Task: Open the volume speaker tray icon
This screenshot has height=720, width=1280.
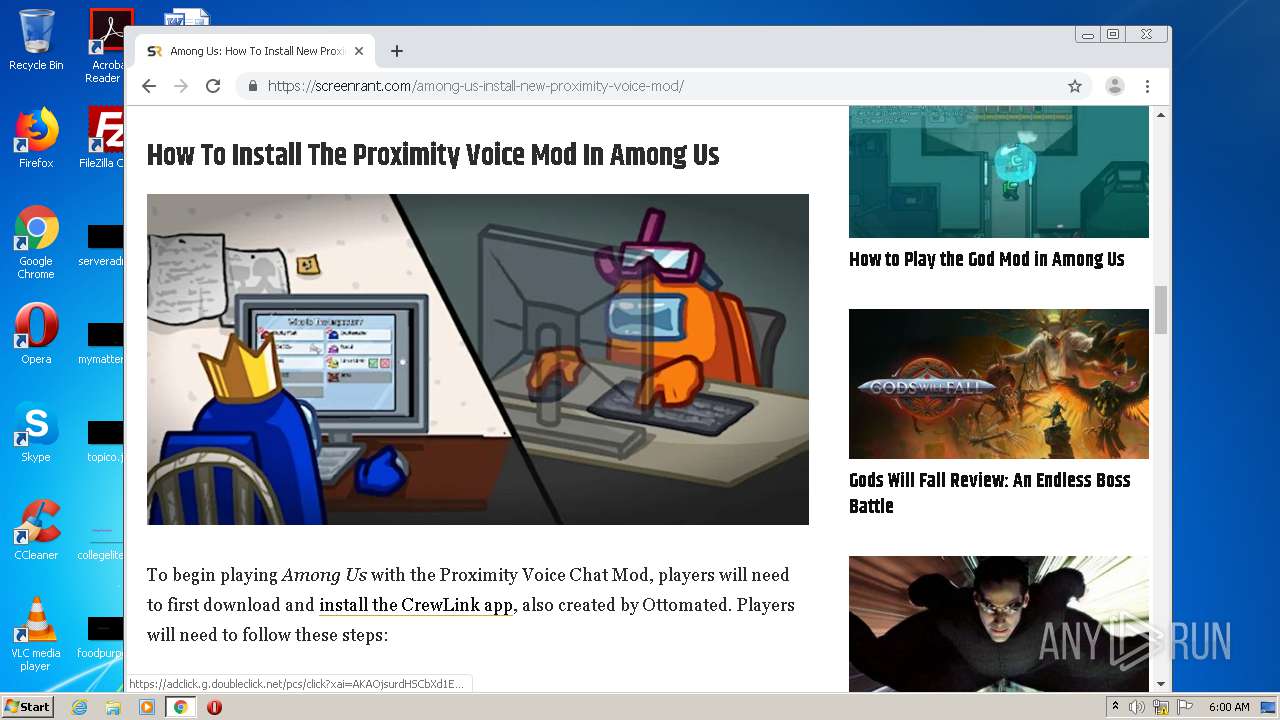Action: pos(1137,707)
